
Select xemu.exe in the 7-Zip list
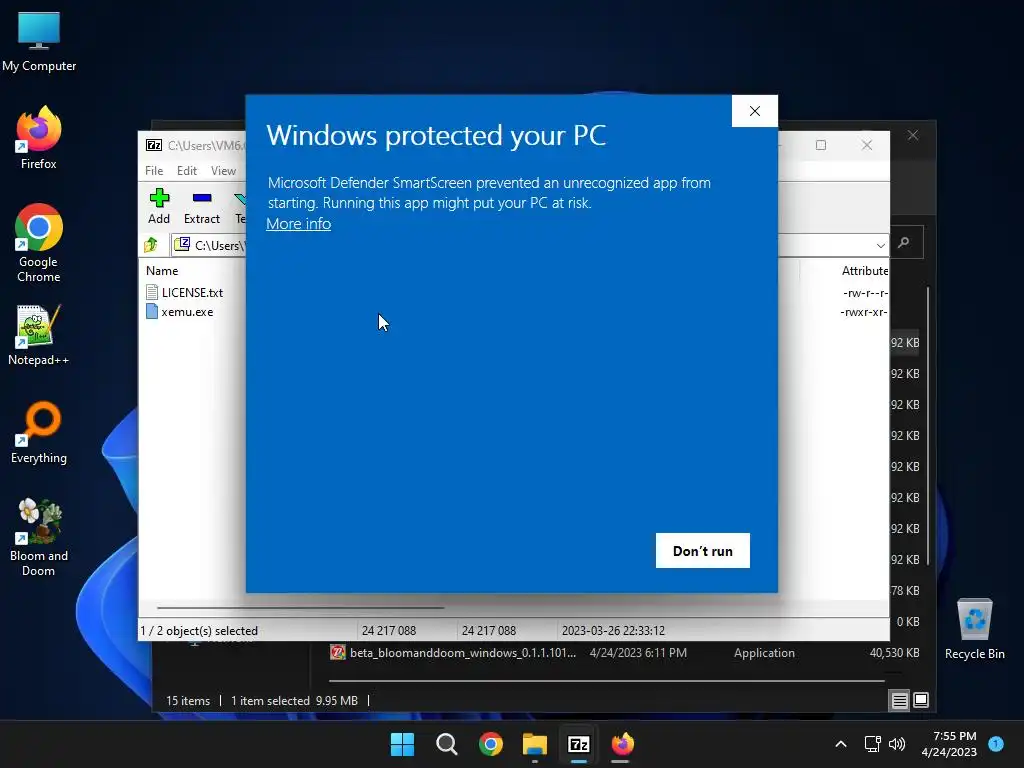click(187, 312)
